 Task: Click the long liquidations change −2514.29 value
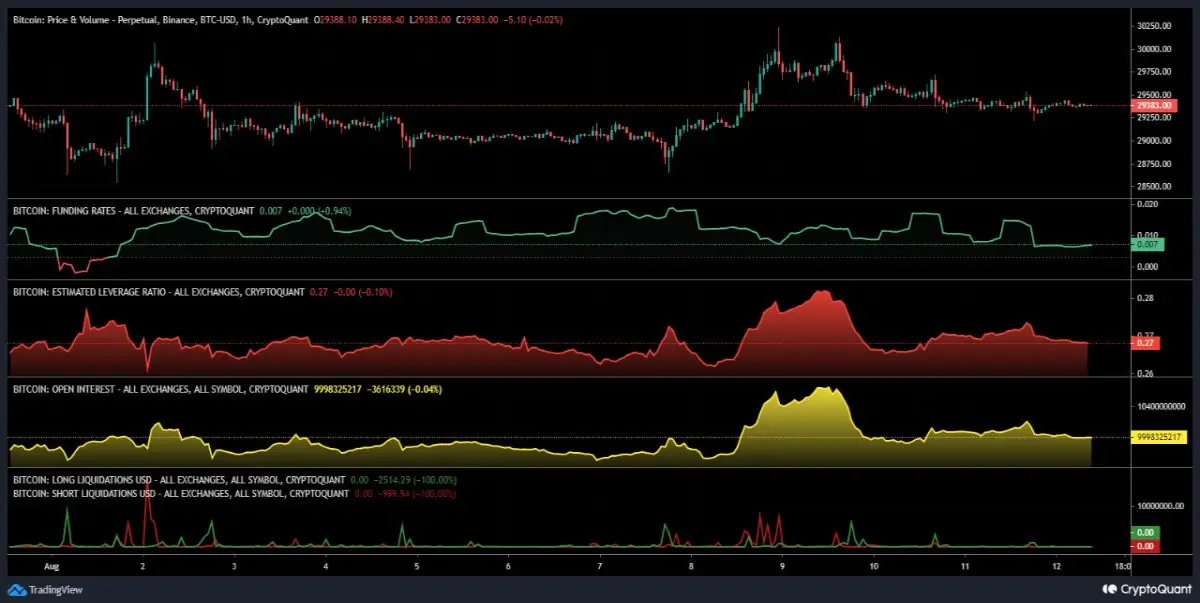[394, 480]
